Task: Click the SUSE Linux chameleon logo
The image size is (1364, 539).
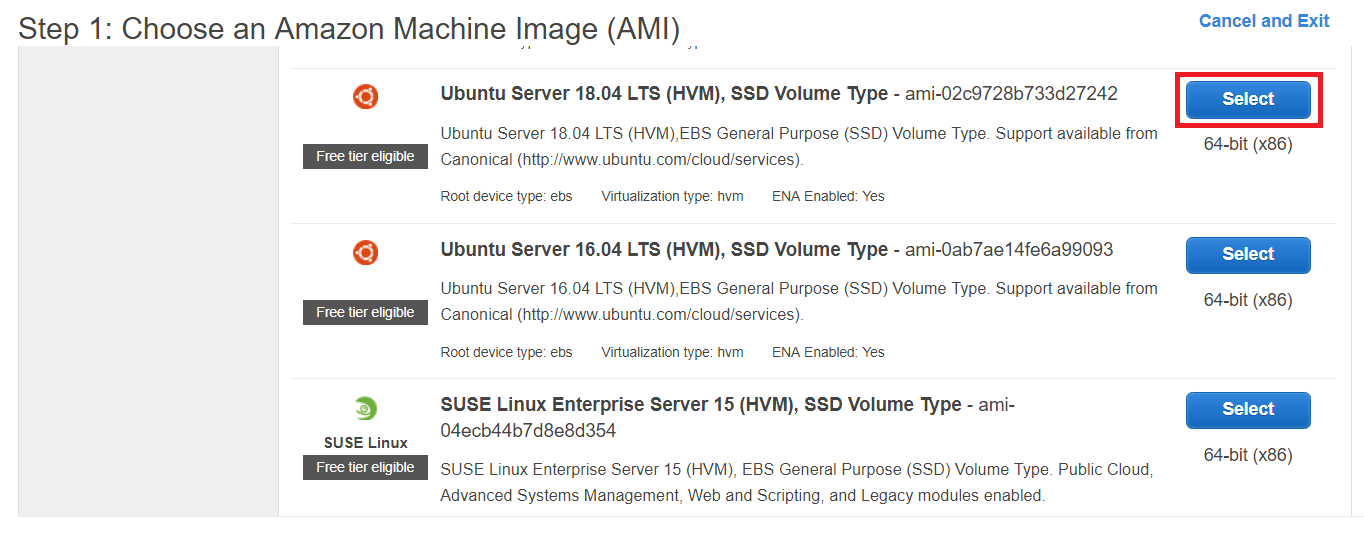Action: (366, 408)
